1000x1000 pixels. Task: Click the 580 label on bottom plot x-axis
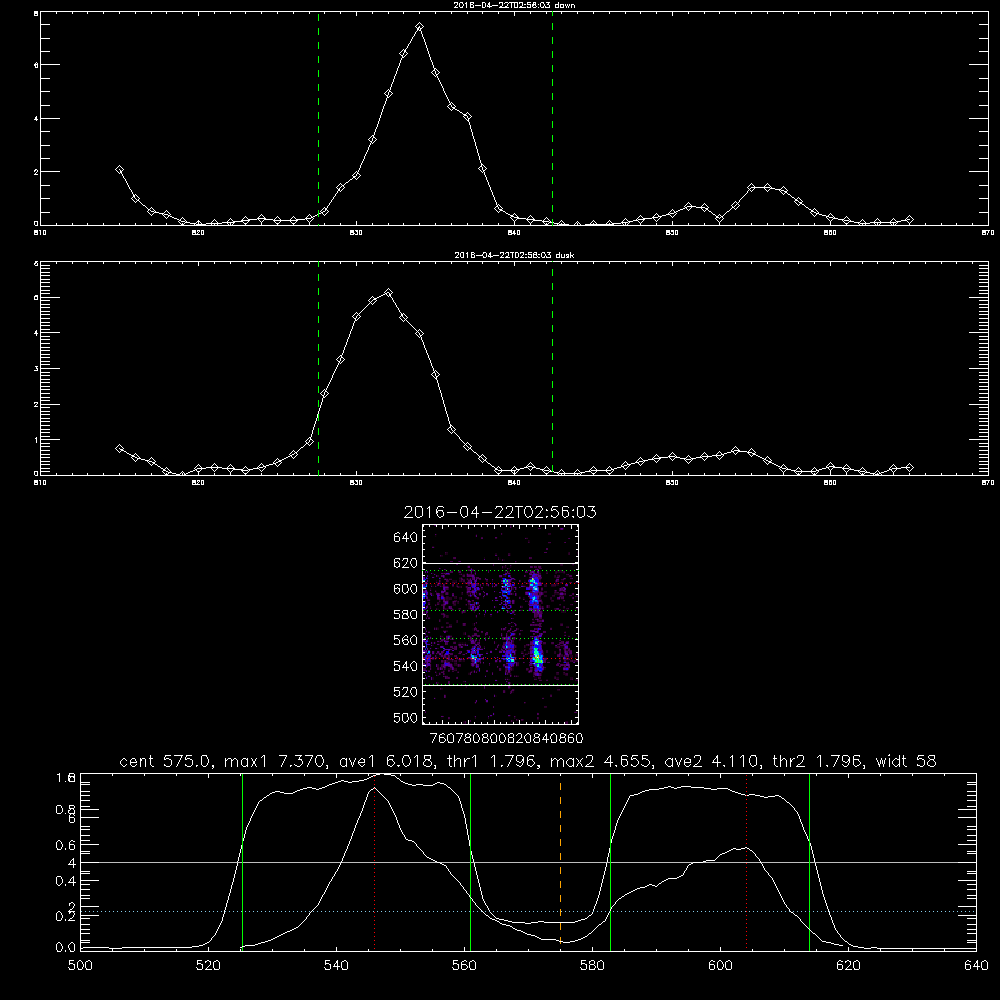[x=592, y=966]
